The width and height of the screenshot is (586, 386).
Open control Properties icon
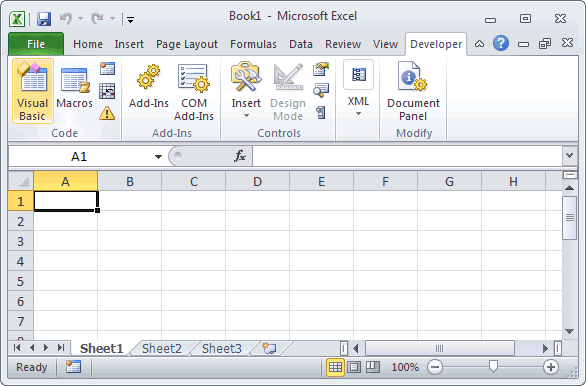(321, 69)
